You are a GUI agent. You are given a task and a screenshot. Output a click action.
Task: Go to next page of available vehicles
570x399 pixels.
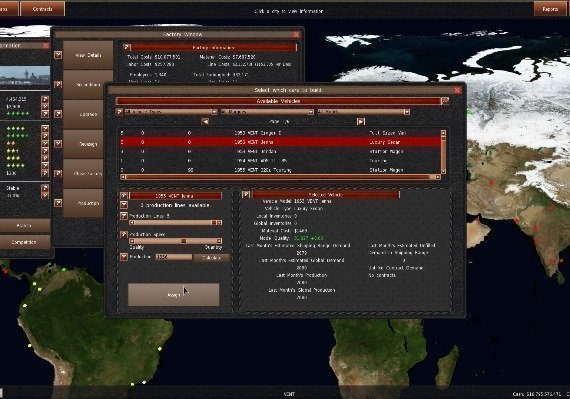point(361,121)
